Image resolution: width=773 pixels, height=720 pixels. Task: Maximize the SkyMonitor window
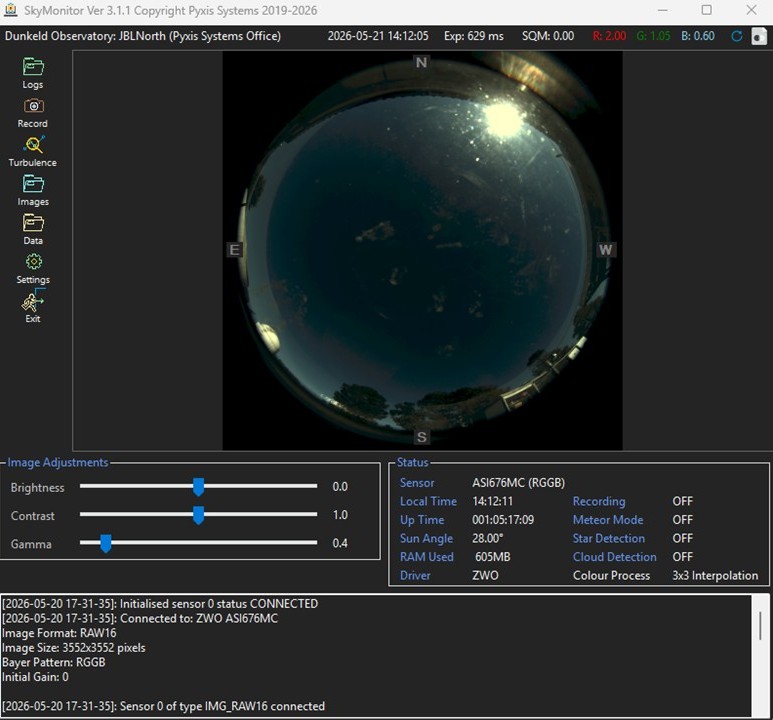coord(706,10)
